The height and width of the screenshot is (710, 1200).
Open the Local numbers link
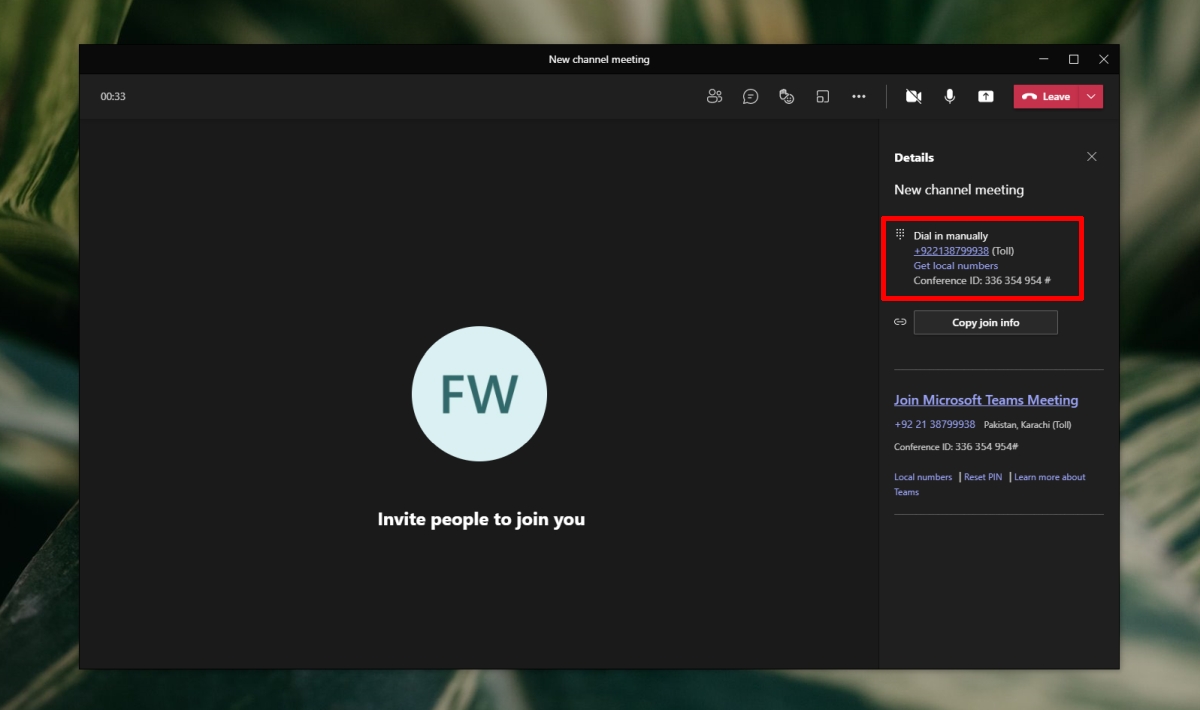tap(923, 477)
